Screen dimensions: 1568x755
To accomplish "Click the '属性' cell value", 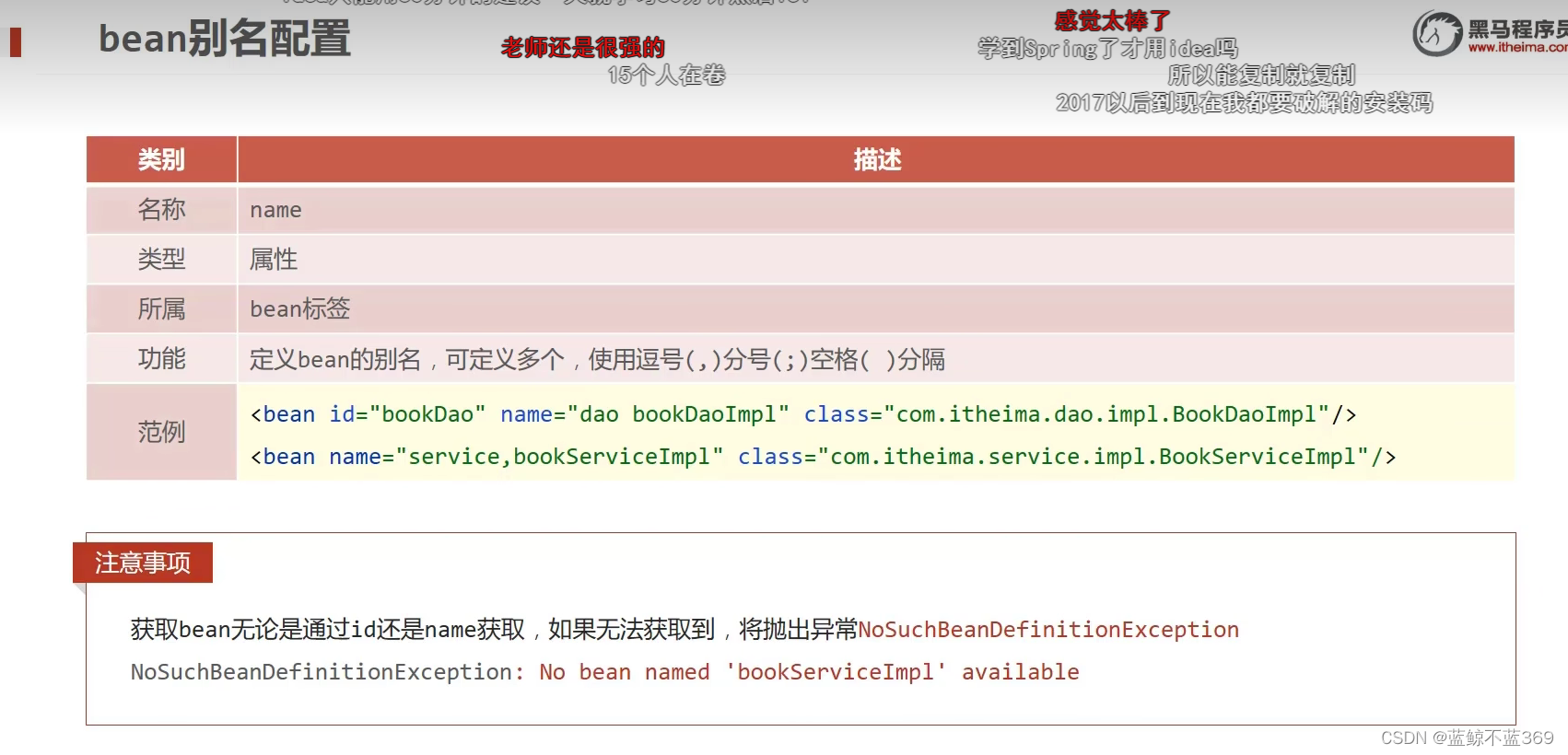I will [x=274, y=260].
